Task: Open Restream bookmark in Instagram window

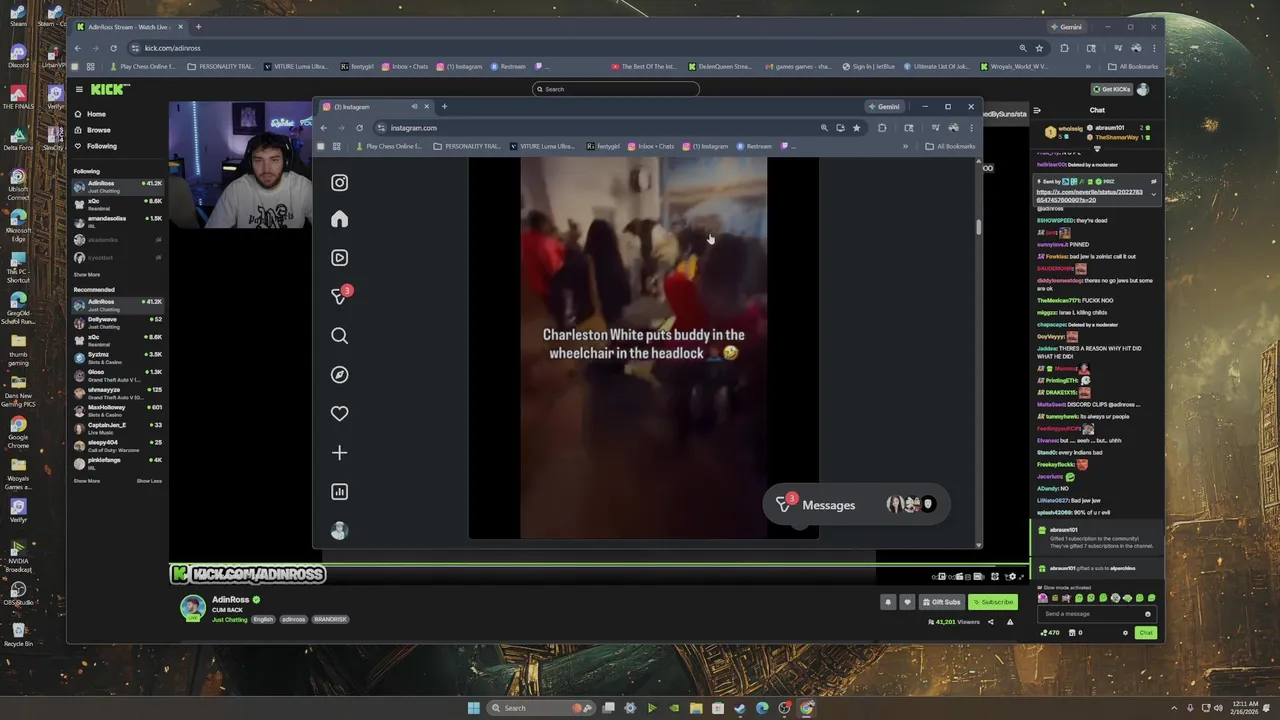Action: coord(755,147)
